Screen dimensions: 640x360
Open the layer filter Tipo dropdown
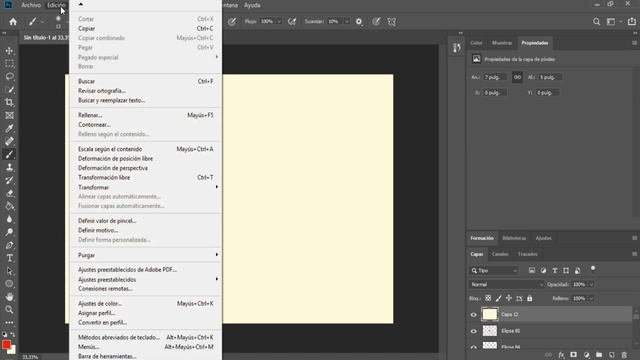click(494, 271)
